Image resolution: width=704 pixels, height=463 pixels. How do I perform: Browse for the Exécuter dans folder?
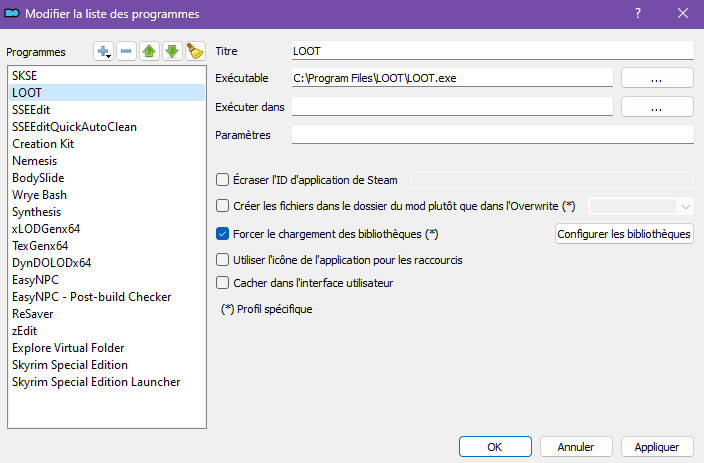coord(657,107)
